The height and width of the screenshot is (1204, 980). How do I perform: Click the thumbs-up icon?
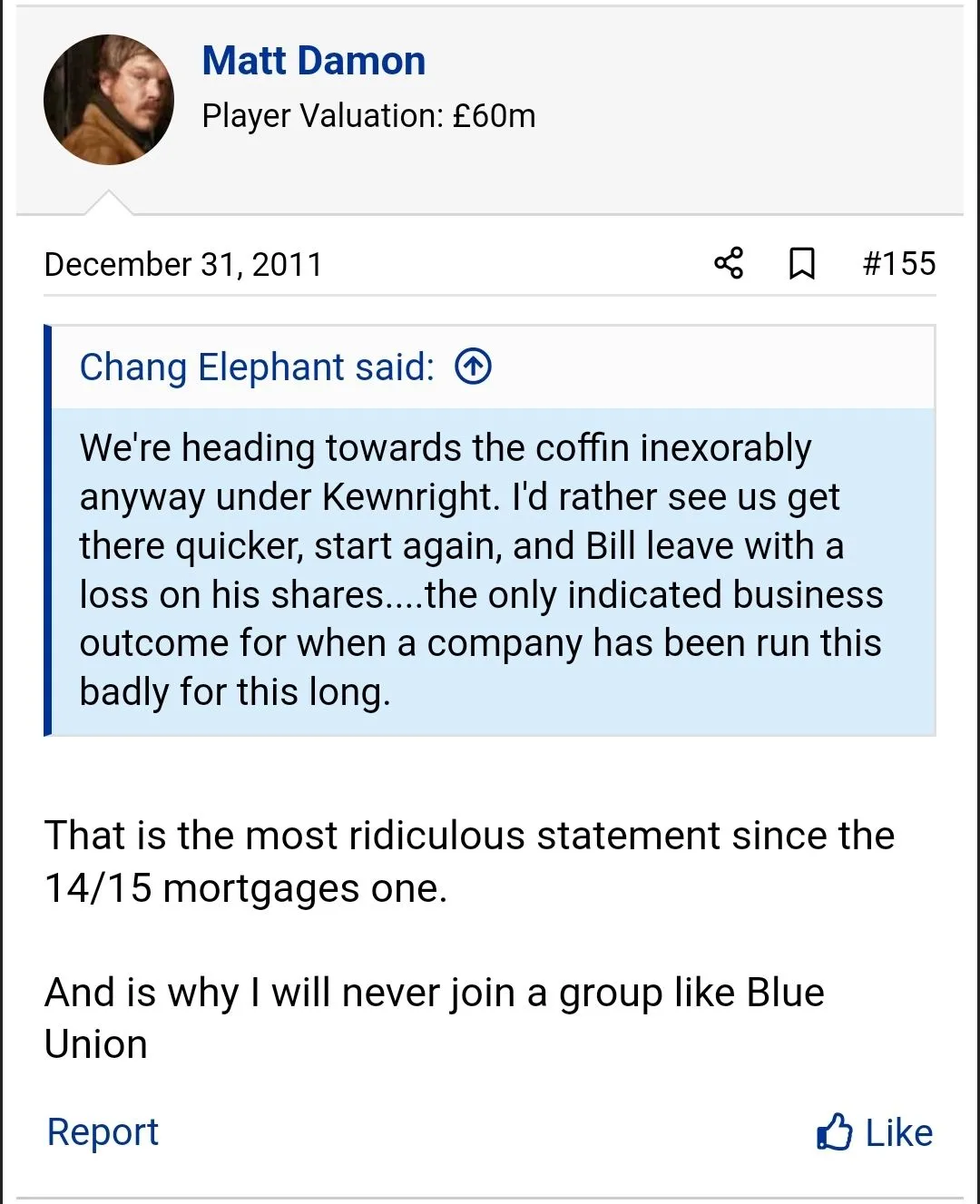[x=834, y=1132]
